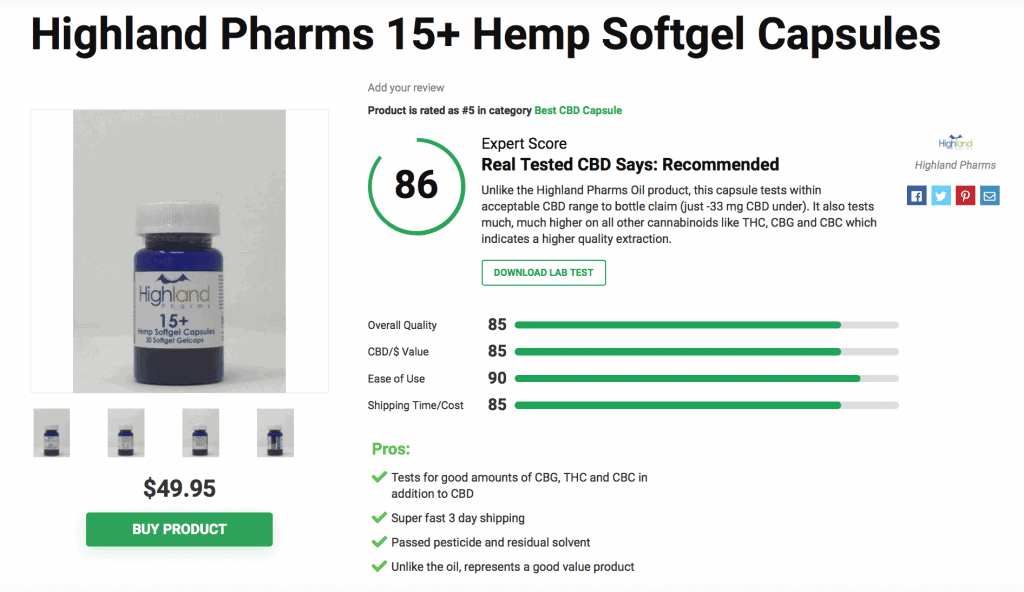
Task: Click the Expert Score circle showing 86
Action: (416, 186)
